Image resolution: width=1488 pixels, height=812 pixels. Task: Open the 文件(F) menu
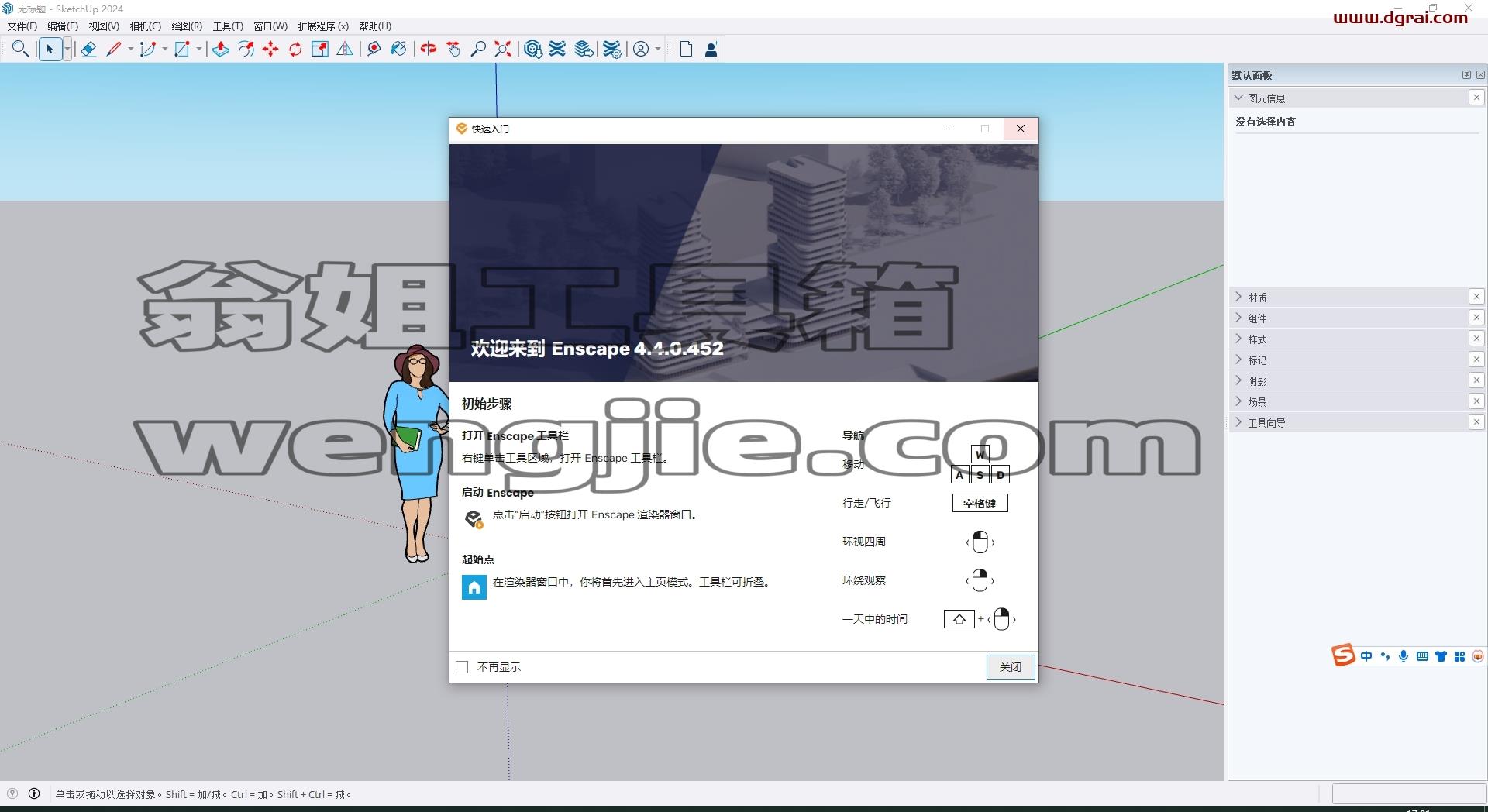coord(22,26)
